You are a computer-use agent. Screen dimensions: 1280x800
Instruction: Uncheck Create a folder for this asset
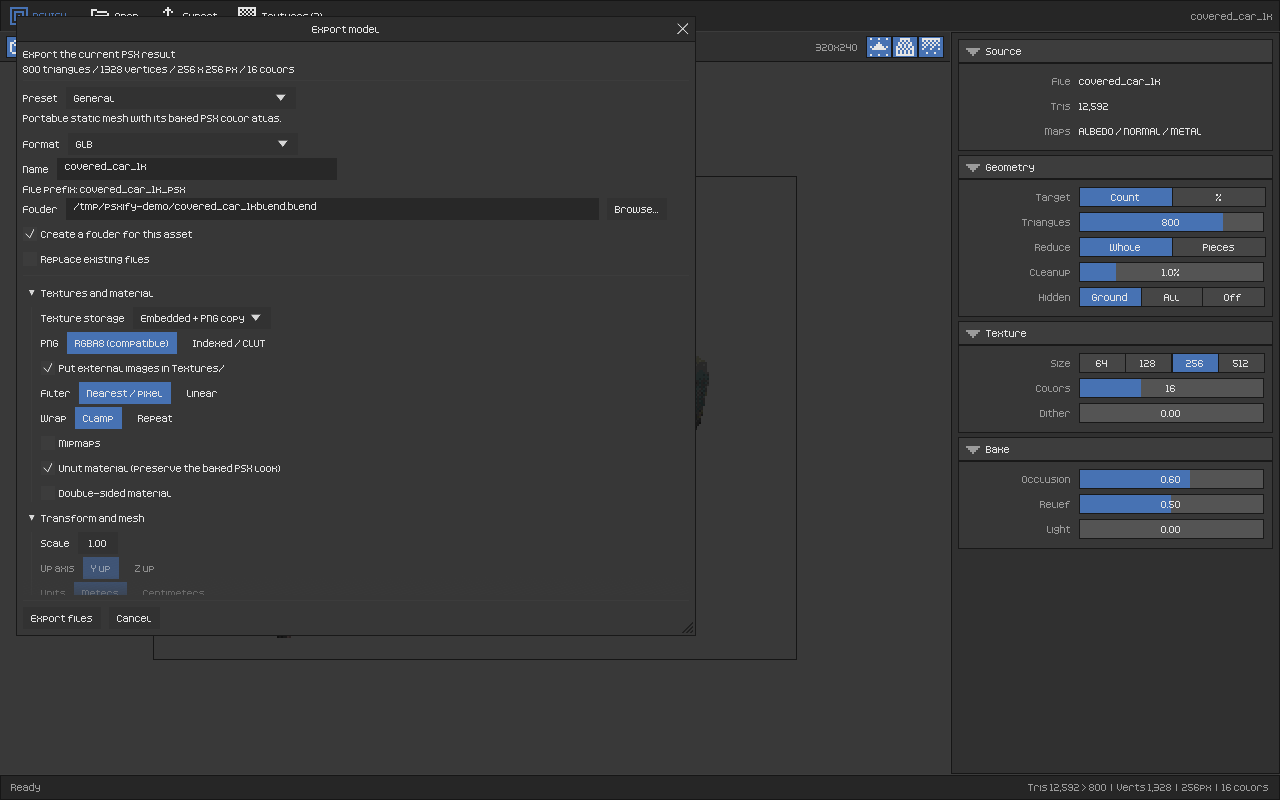(30, 234)
